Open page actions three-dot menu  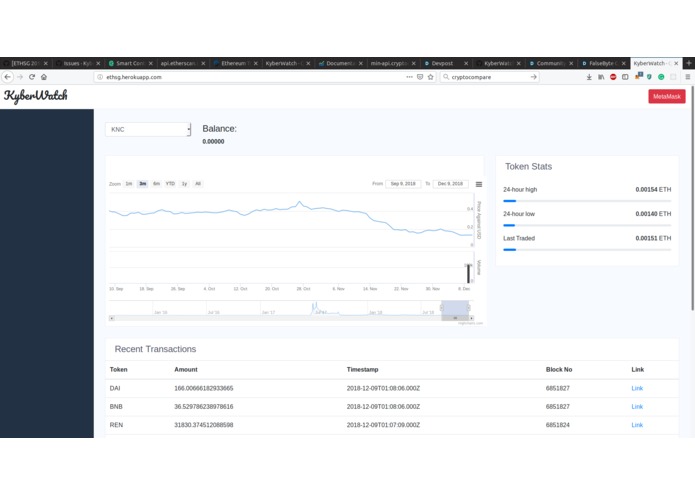[409, 77]
